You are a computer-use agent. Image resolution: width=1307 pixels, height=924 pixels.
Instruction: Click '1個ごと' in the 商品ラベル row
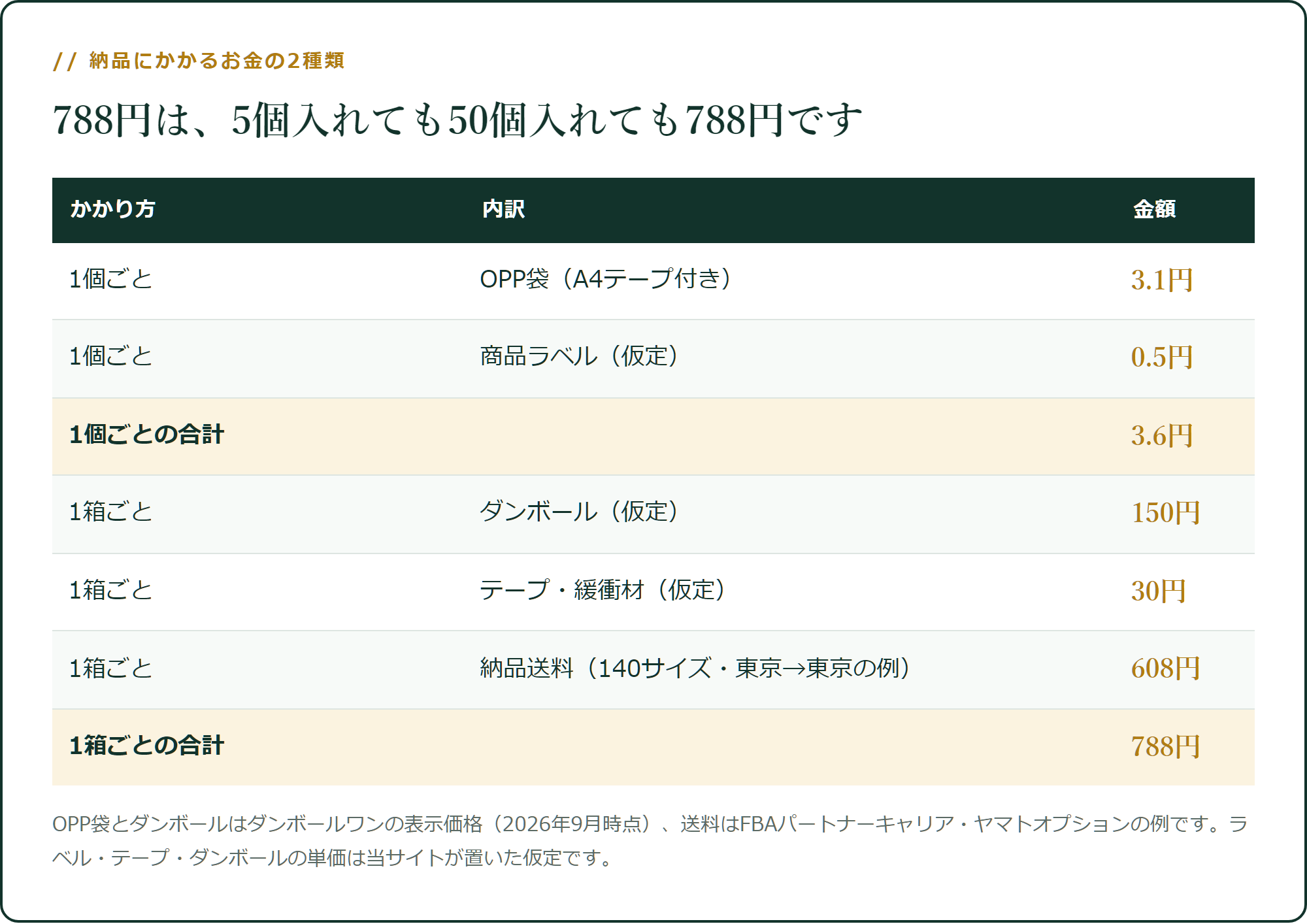click(111, 356)
